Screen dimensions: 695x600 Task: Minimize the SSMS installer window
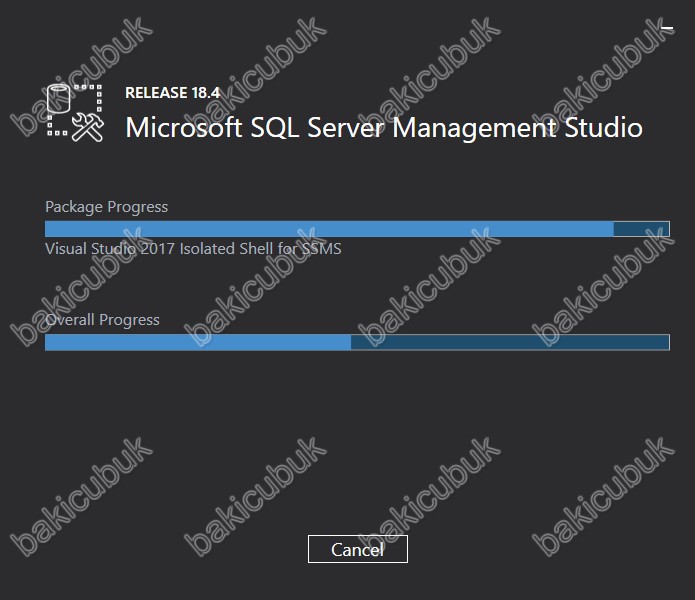667,28
